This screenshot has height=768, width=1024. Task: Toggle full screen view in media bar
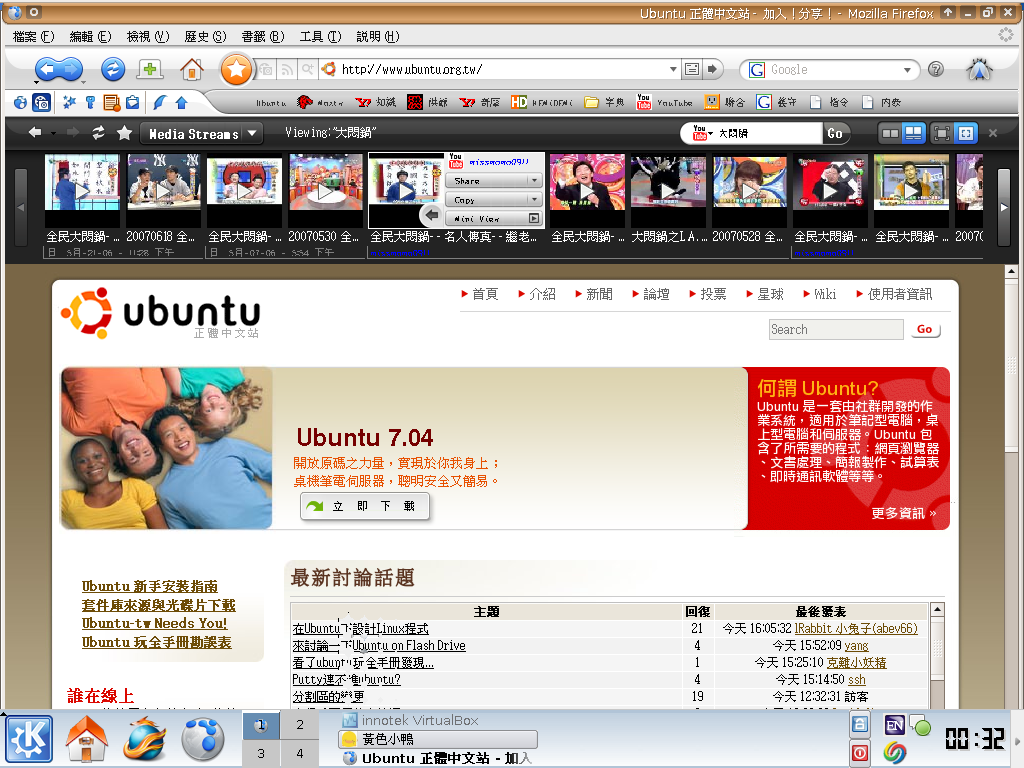coord(942,134)
